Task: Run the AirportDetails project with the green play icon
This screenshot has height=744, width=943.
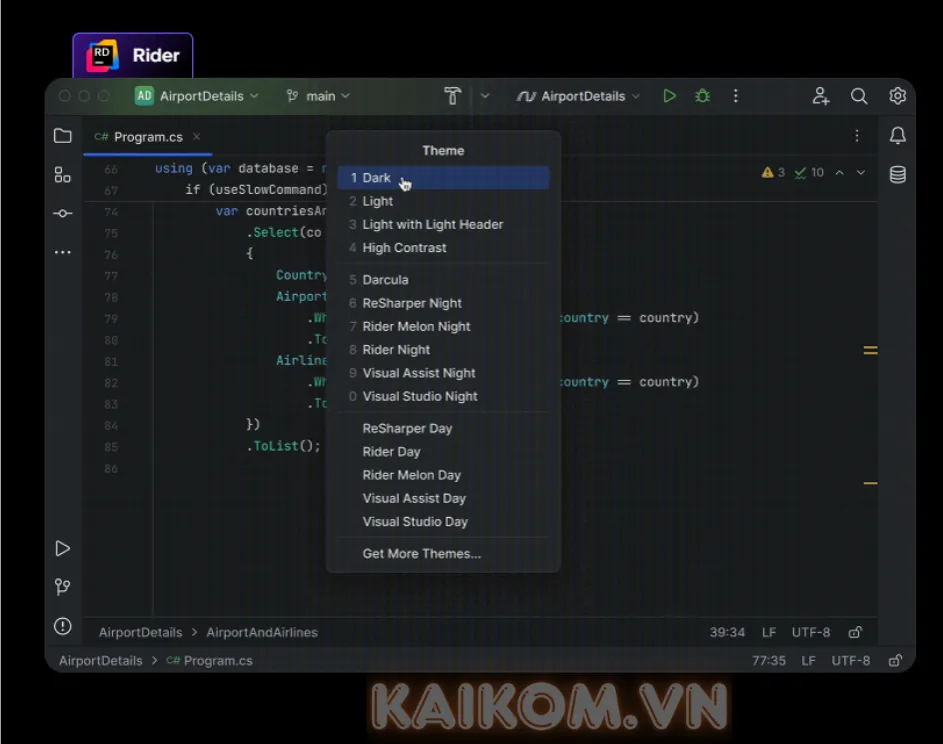Action: point(668,96)
